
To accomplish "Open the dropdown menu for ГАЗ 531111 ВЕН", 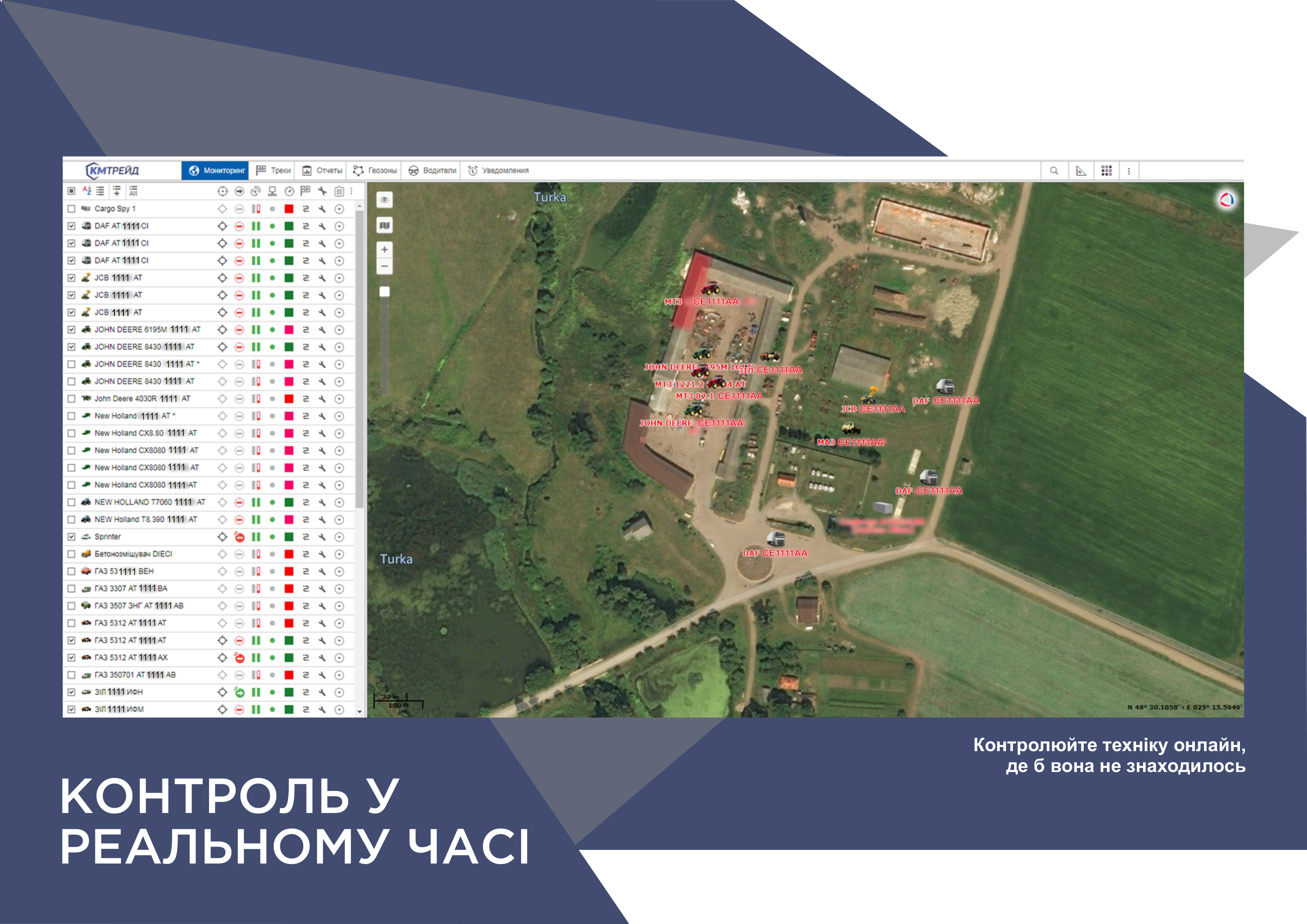I will [x=339, y=572].
